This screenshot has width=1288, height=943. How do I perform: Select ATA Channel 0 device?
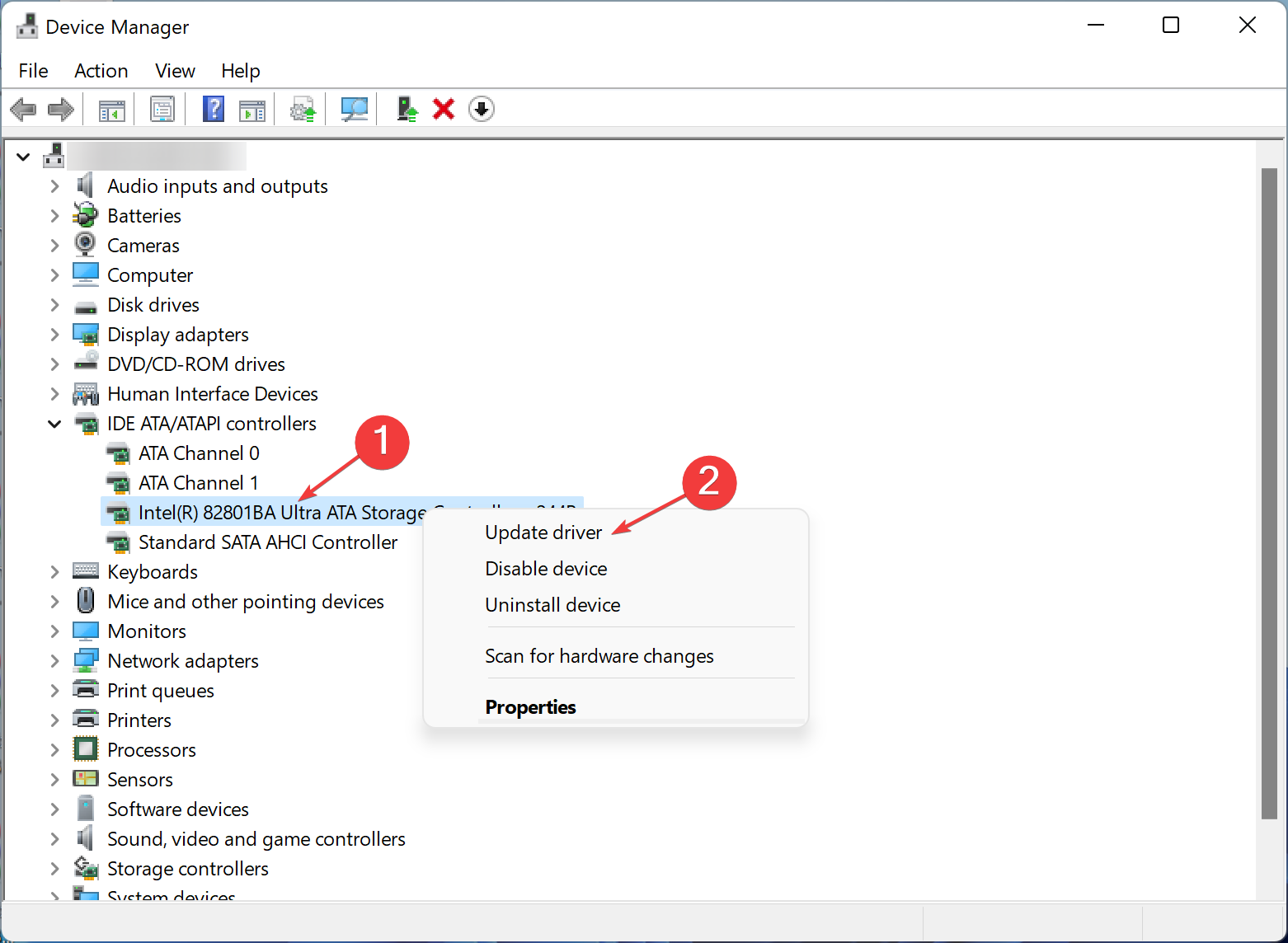[199, 453]
